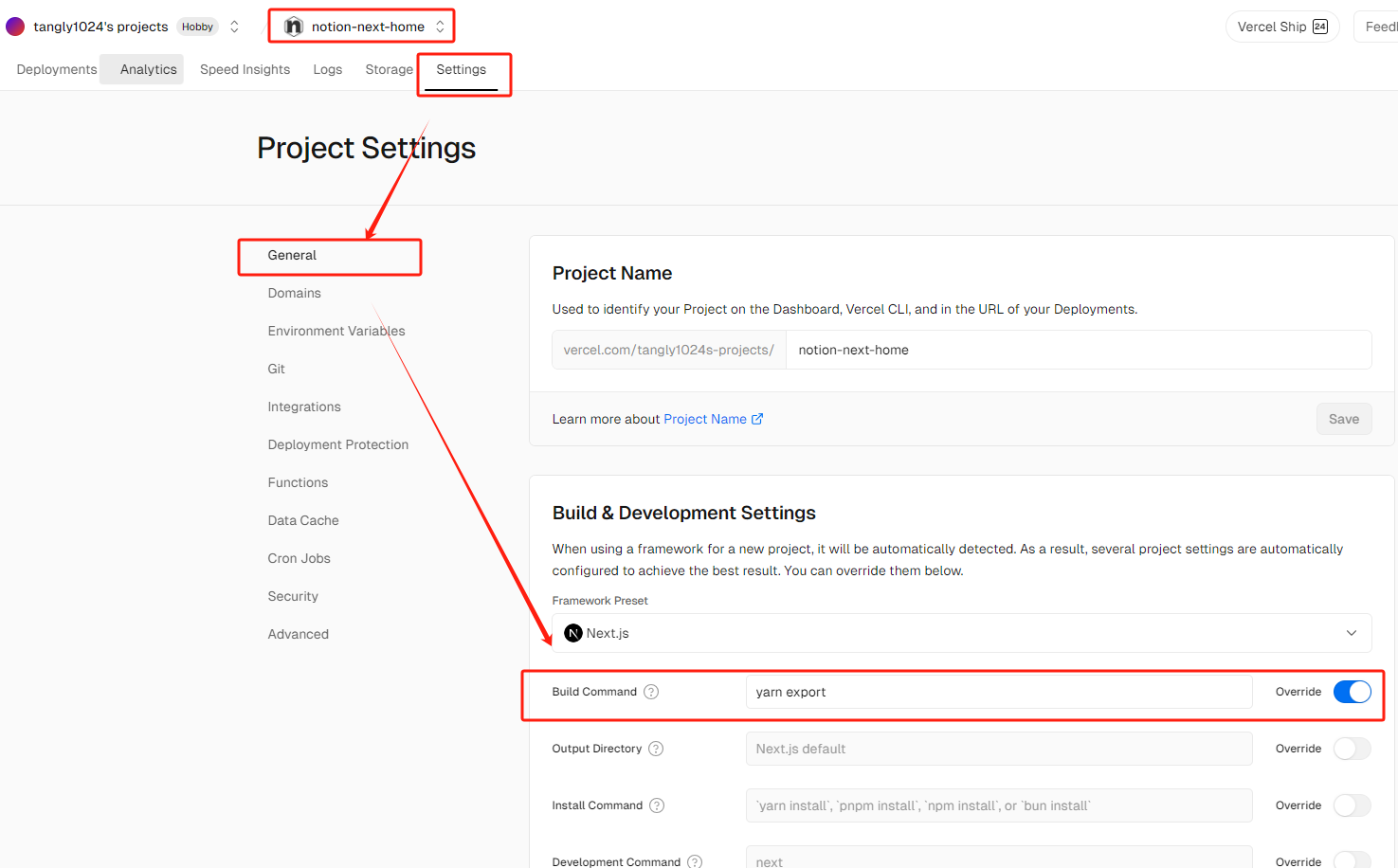
Task: Go to Functions settings
Action: [298, 482]
